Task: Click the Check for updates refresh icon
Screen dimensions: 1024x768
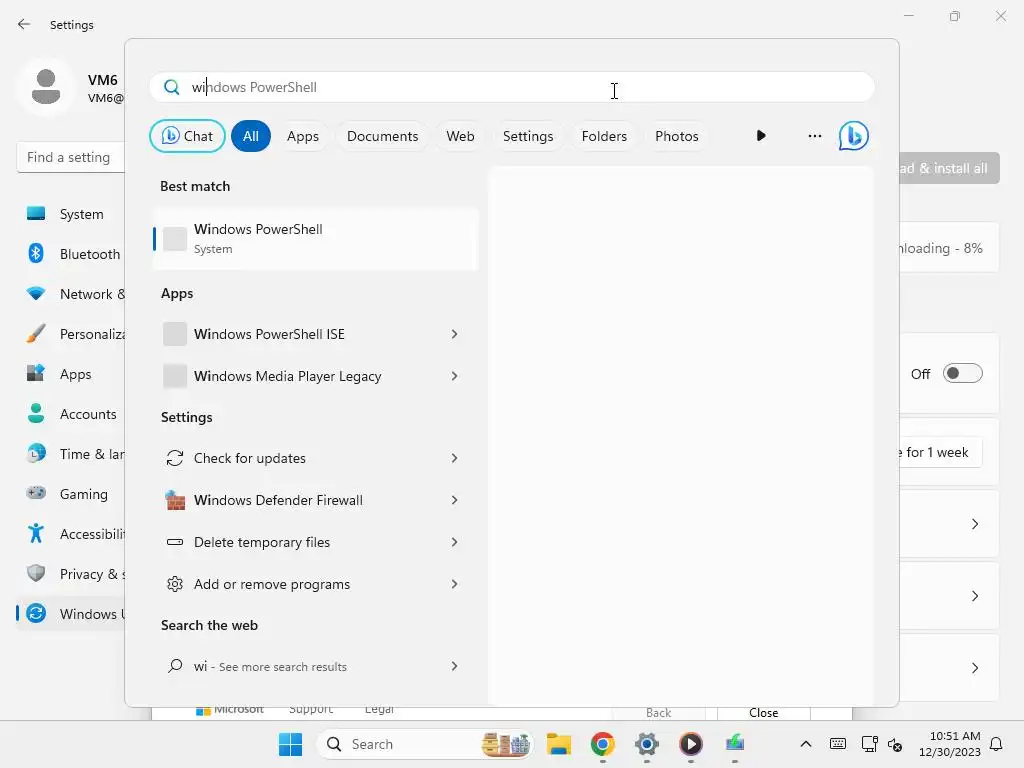Action: click(x=174, y=458)
